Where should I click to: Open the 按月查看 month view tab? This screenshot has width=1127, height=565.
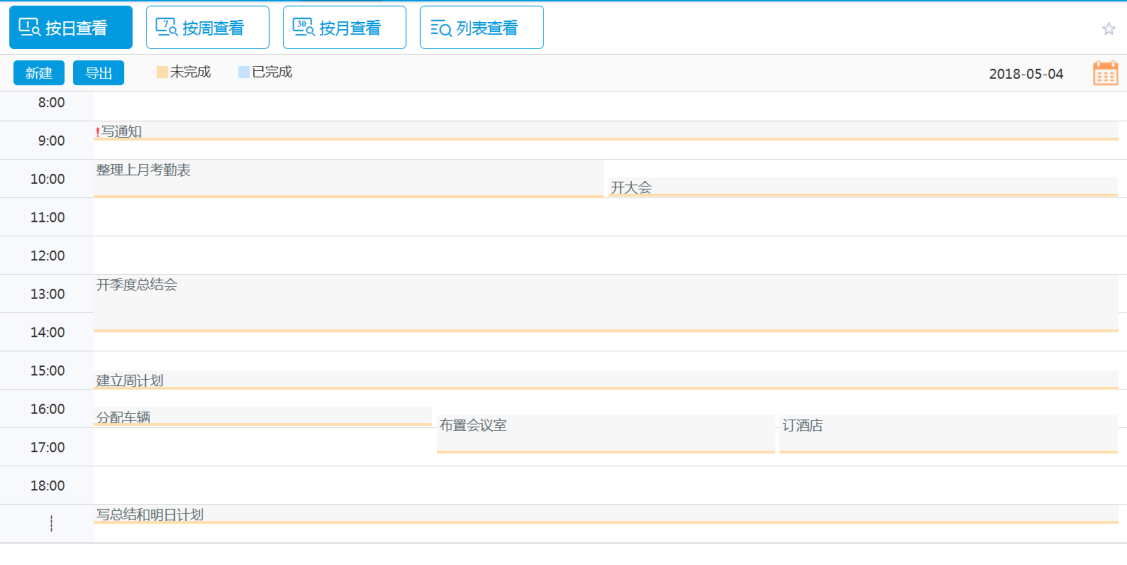tap(345, 28)
